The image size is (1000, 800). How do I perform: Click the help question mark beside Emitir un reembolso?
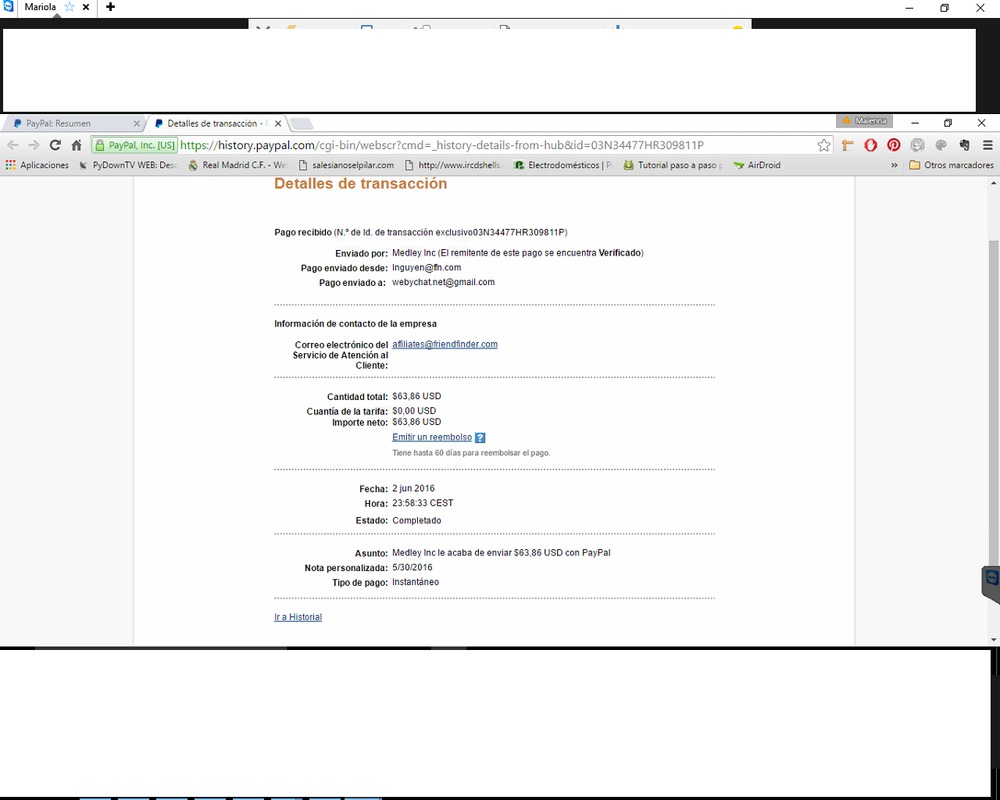[480, 438]
